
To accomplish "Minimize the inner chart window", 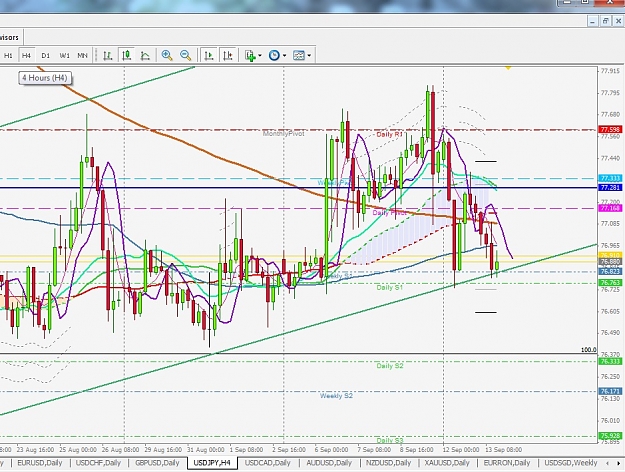I will [593, 21].
